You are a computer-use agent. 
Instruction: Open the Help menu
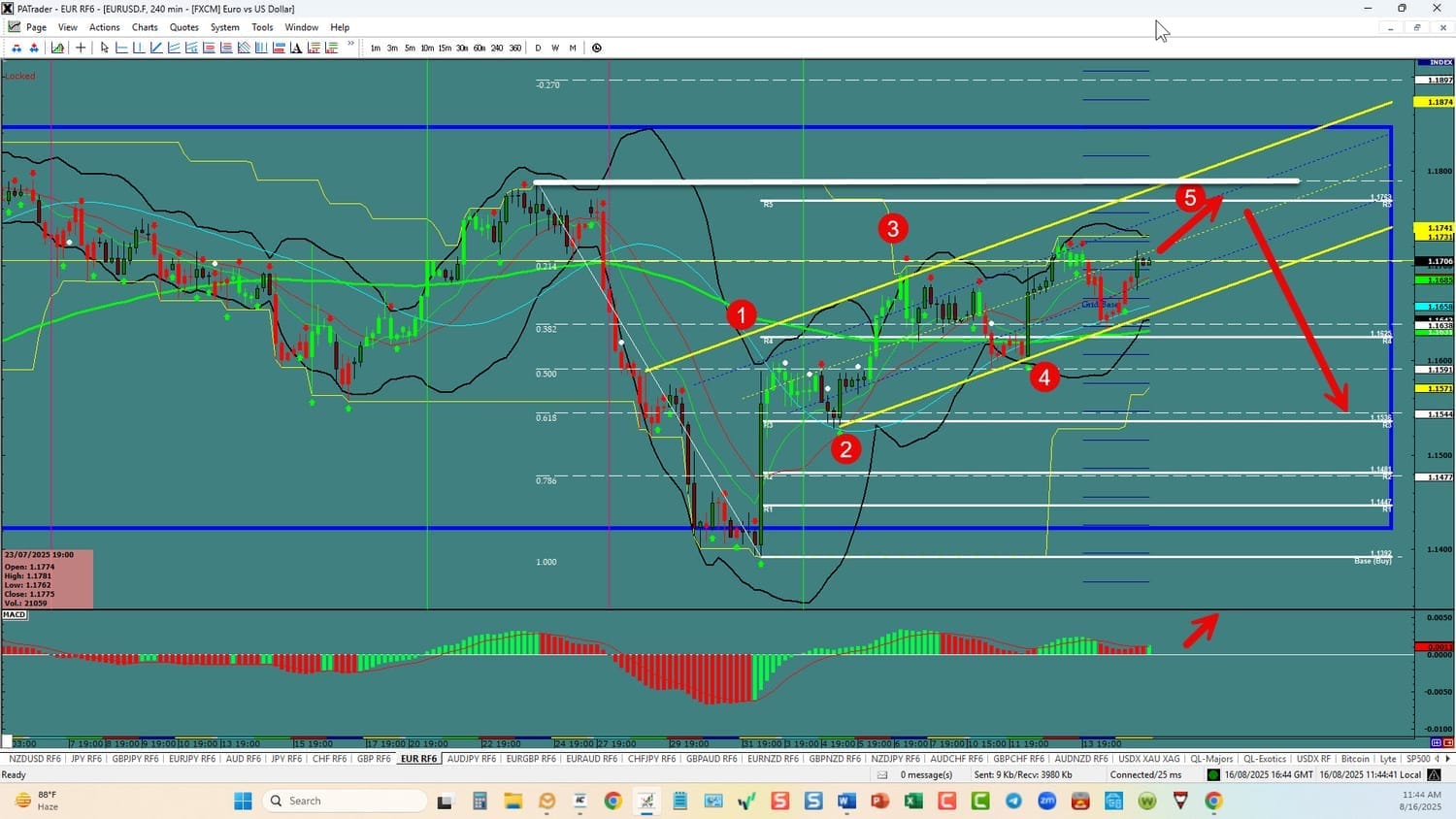tap(340, 27)
